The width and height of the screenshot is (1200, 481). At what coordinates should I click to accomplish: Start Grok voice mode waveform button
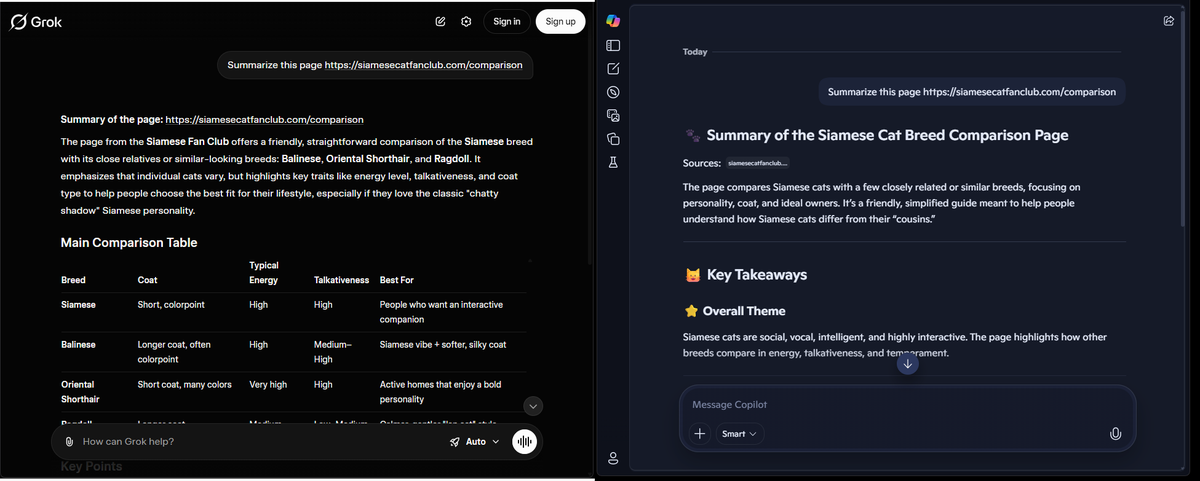click(x=524, y=441)
